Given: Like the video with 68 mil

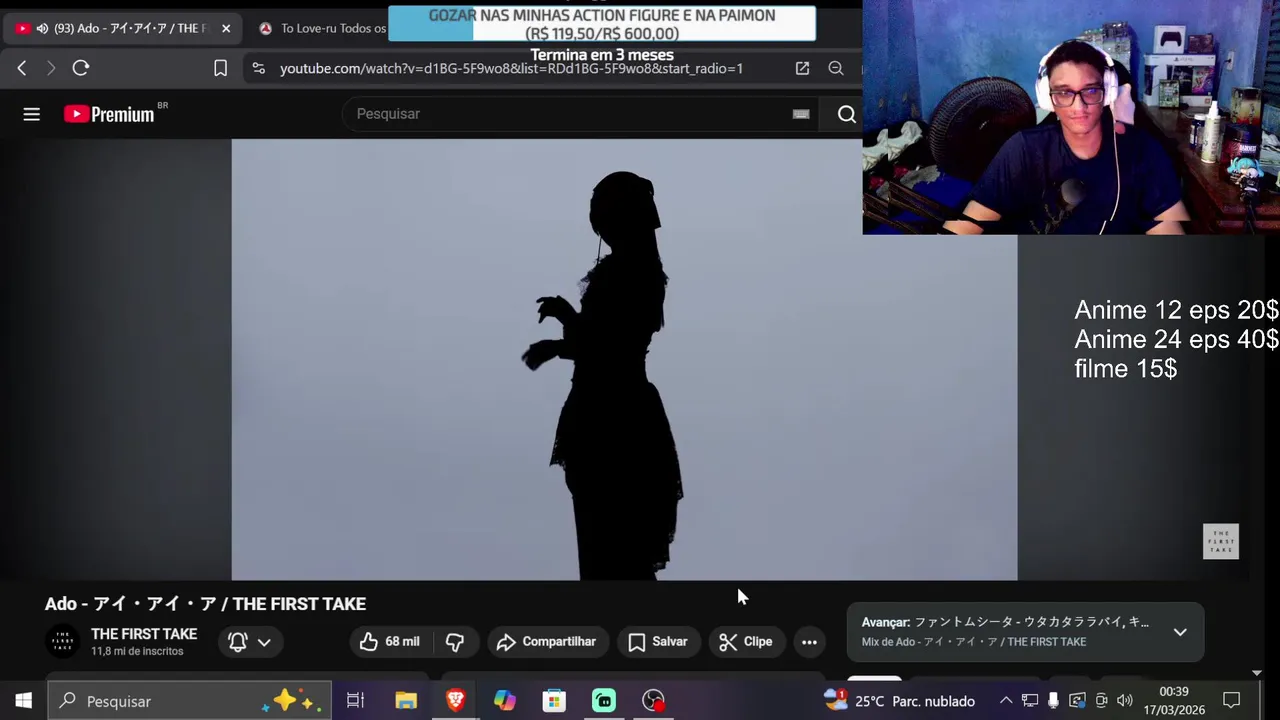Looking at the screenshot, I should (x=390, y=642).
